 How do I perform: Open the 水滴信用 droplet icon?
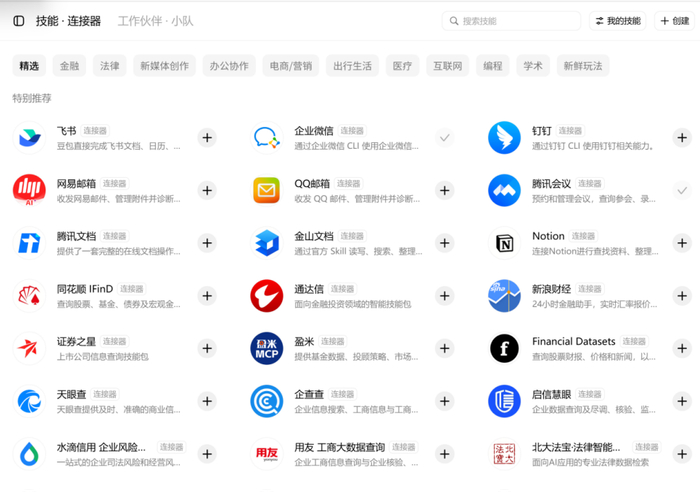tap(29, 454)
